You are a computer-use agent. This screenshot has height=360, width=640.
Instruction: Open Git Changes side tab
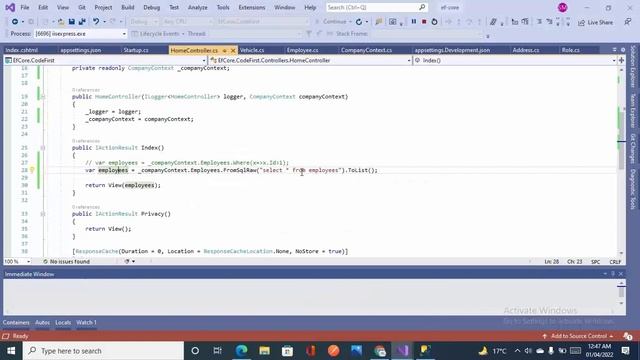coord(633,149)
